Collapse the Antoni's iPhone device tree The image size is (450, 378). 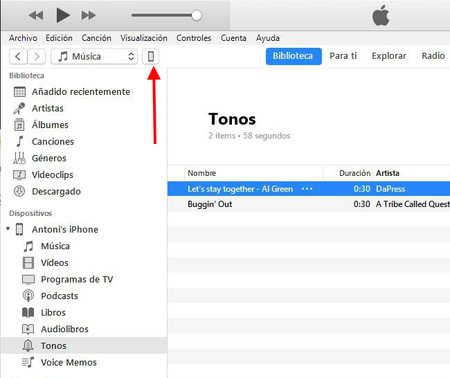click(8, 229)
